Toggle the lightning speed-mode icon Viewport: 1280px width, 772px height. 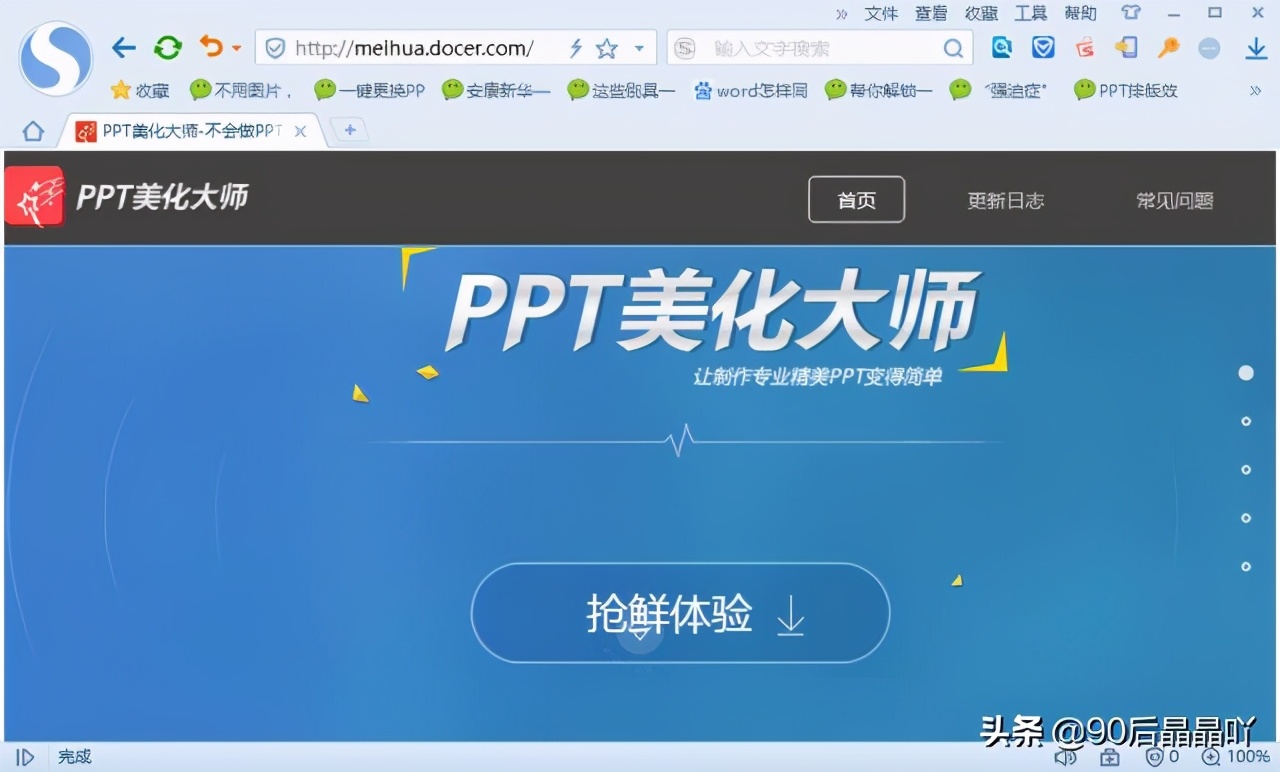(576, 48)
